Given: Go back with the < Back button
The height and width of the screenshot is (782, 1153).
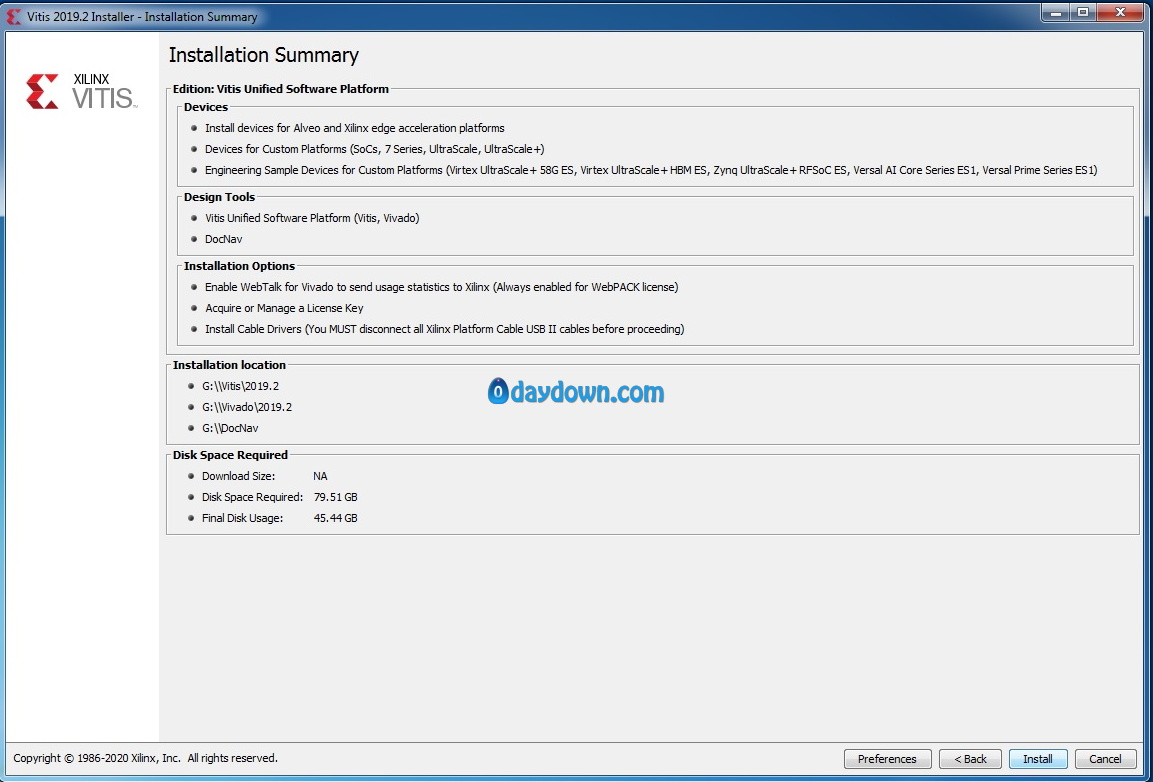Looking at the screenshot, I should coord(970,758).
